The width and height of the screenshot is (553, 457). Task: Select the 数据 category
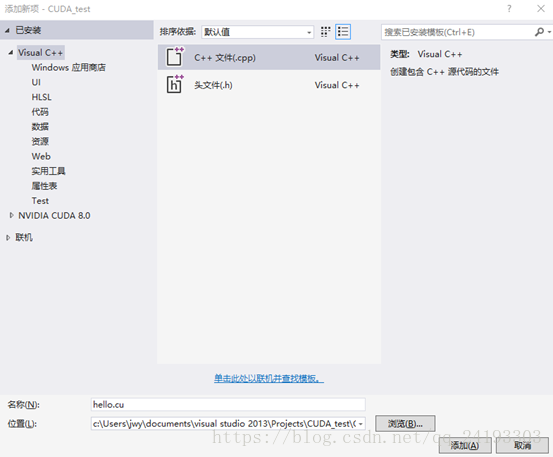pyautogui.click(x=40, y=127)
